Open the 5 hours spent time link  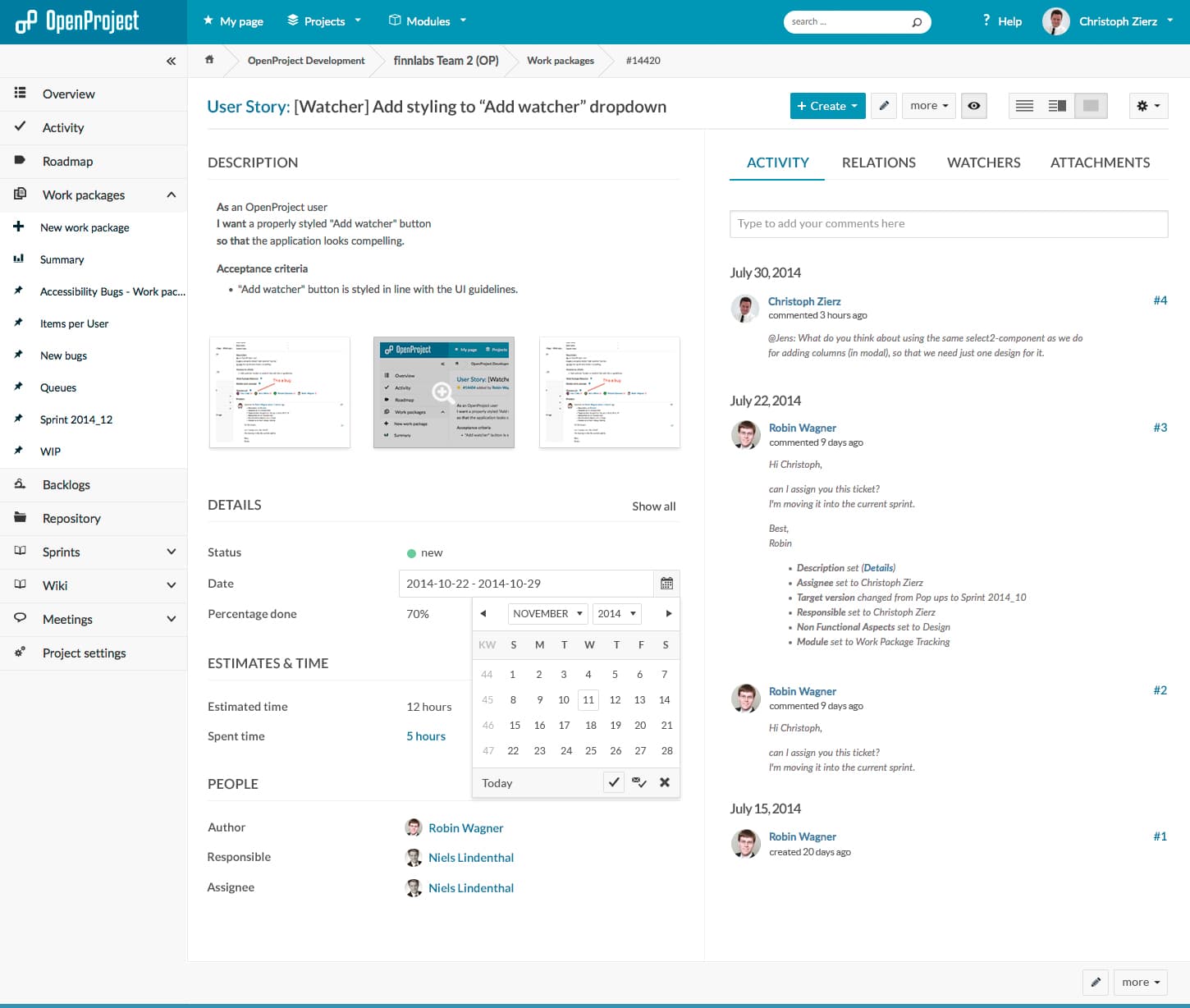[x=426, y=736]
